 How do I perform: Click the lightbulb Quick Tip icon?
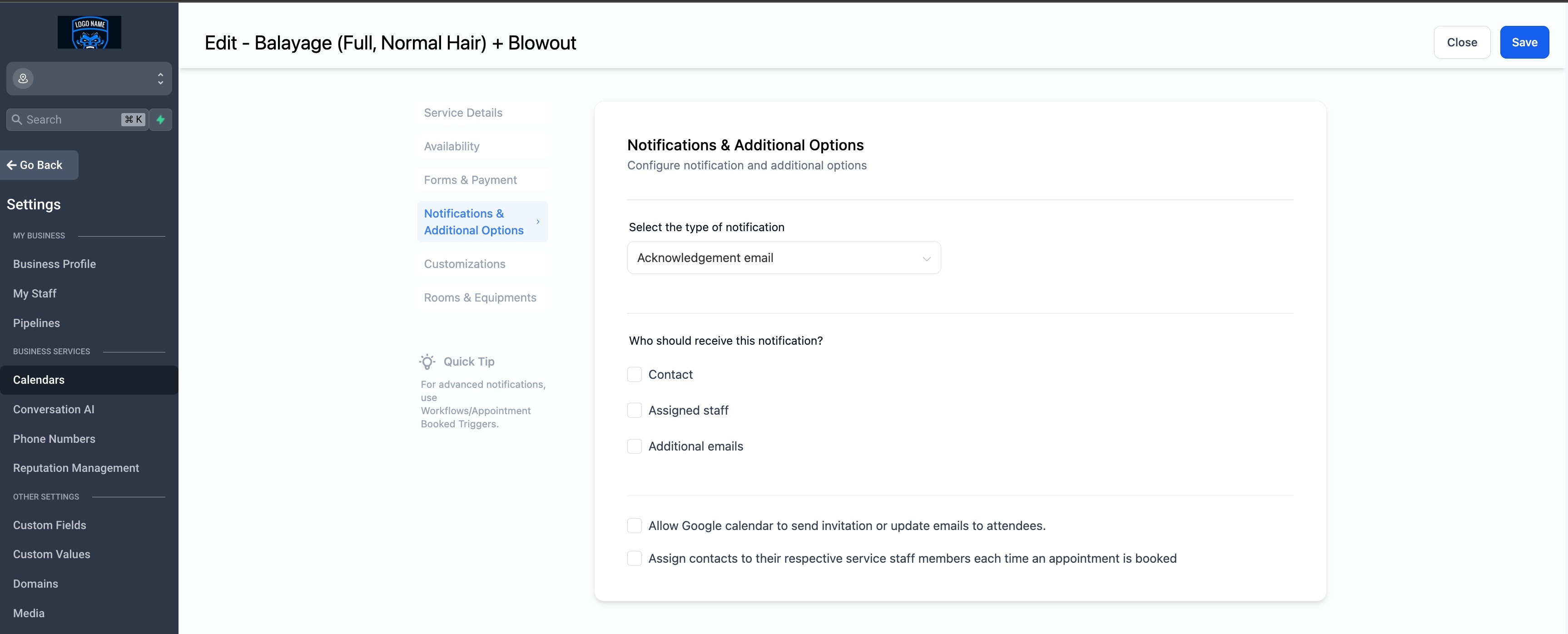point(427,362)
